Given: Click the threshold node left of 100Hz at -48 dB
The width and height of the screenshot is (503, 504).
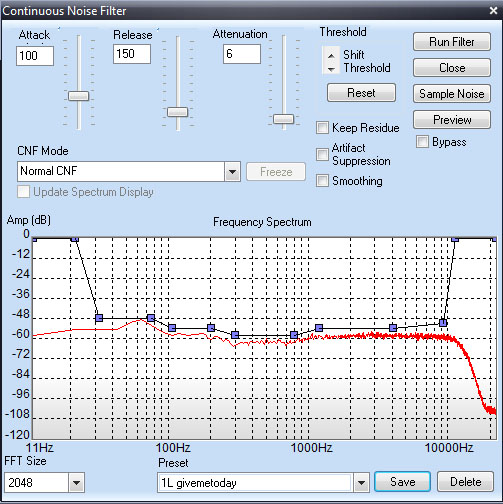Looking at the screenshot, I should (151, 318).
